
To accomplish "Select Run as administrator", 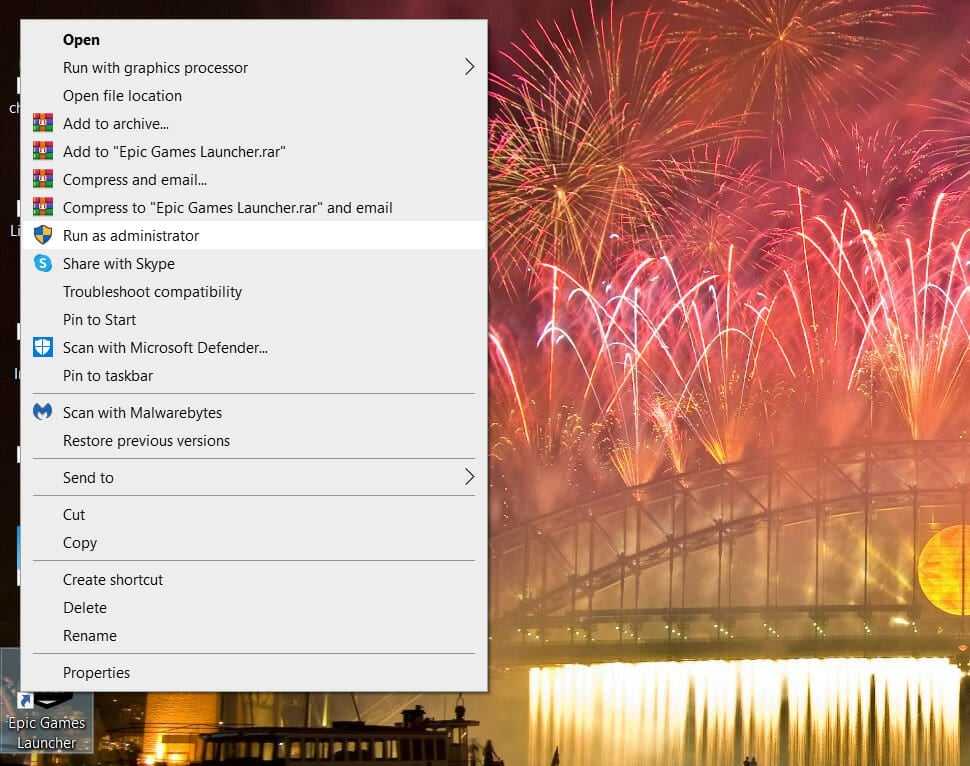I will (x=254, y=236).
